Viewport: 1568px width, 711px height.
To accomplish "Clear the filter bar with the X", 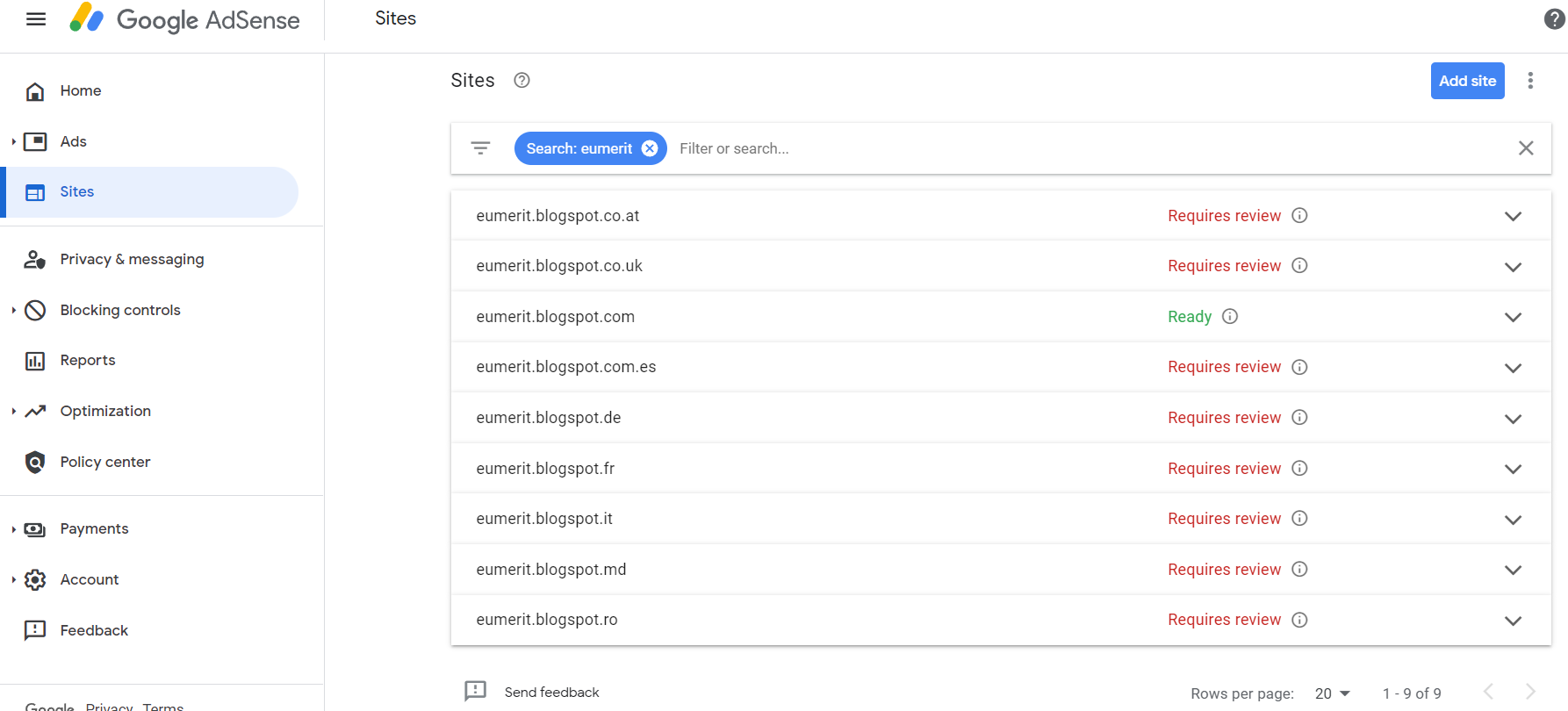I will click(x=1526, y=148).
